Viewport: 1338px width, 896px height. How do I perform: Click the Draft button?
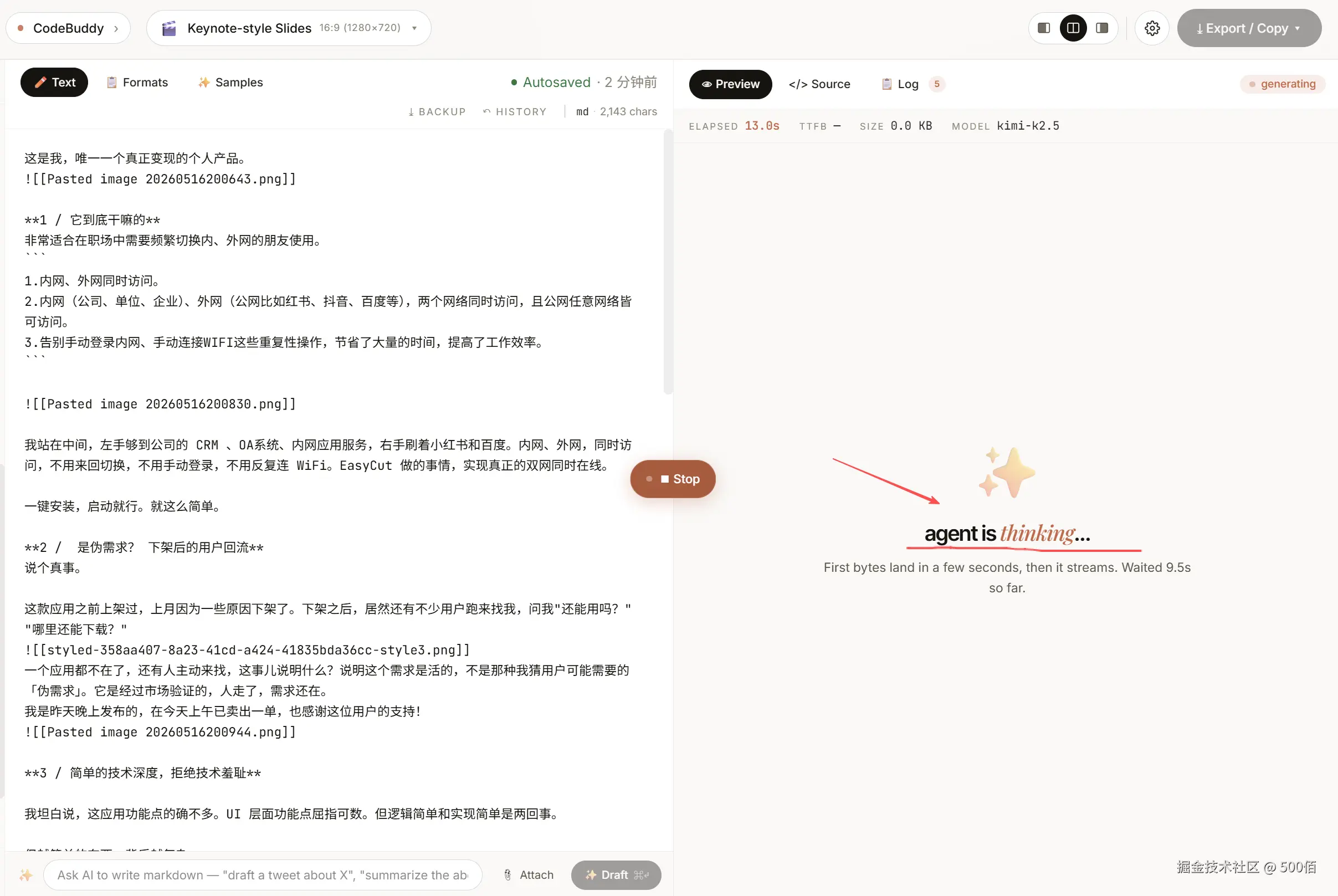[616, 875]
